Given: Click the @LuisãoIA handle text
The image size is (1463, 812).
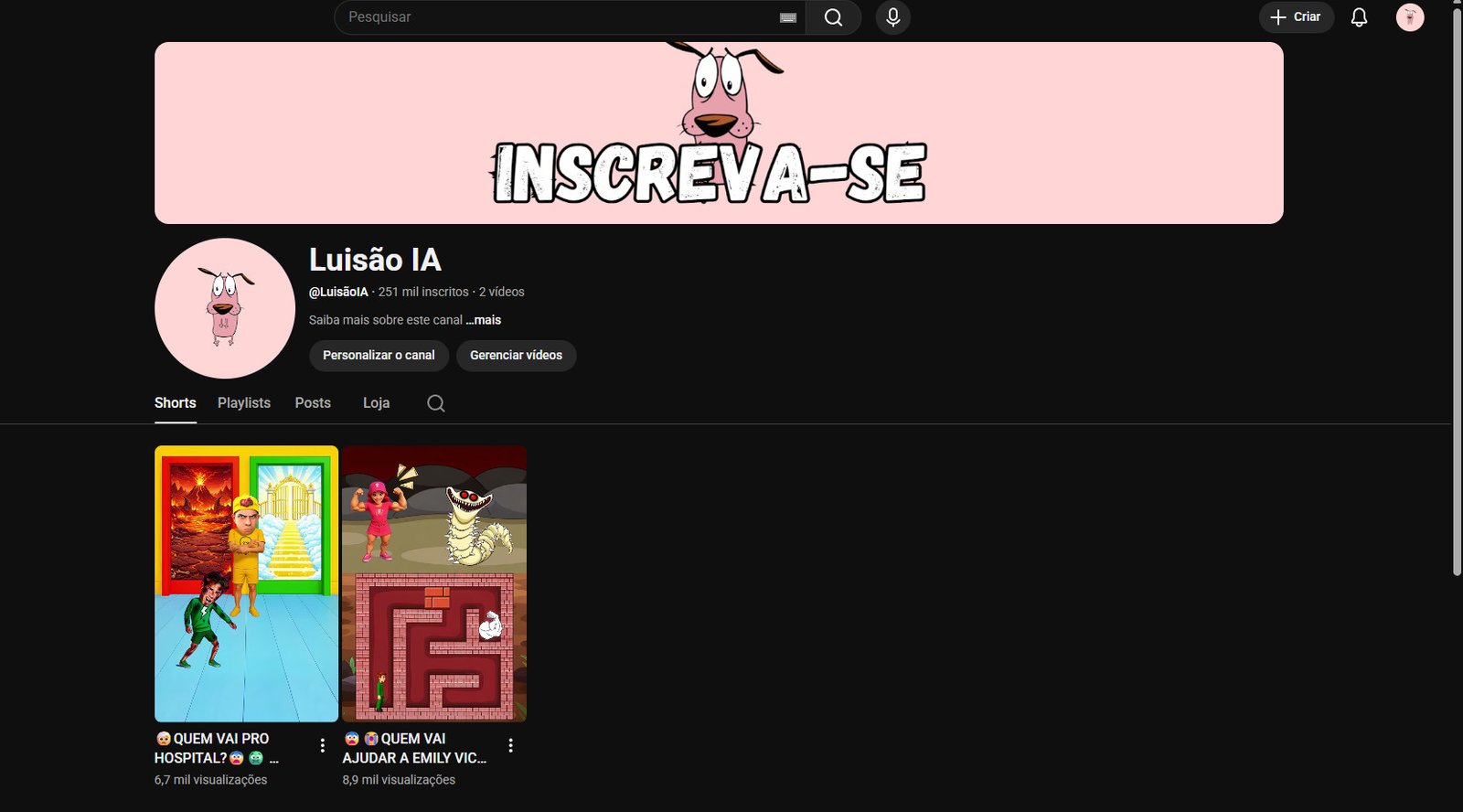Looking at the screenshot, I should [x=338, y=292].
